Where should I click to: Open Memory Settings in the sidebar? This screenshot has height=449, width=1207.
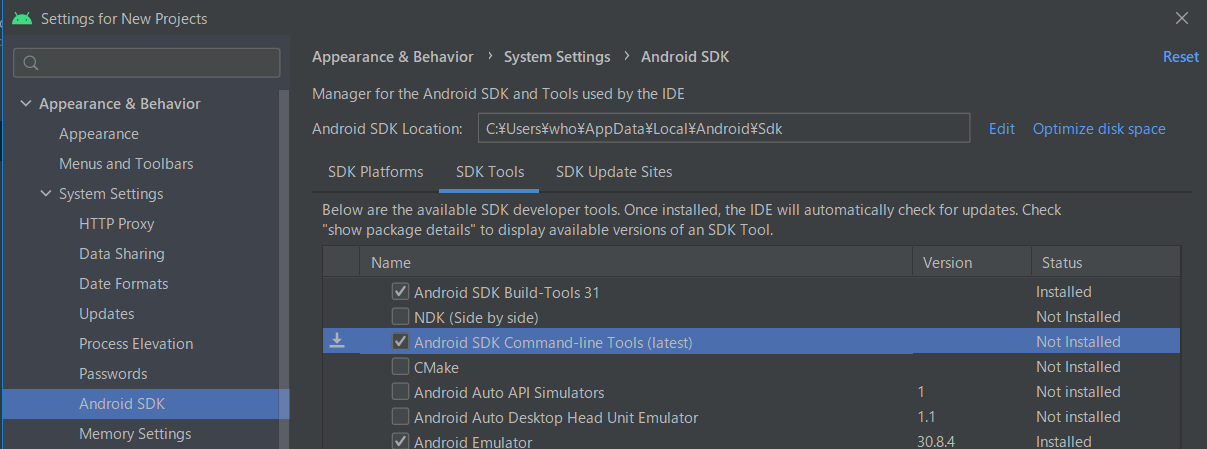click(x=135, y=434)
